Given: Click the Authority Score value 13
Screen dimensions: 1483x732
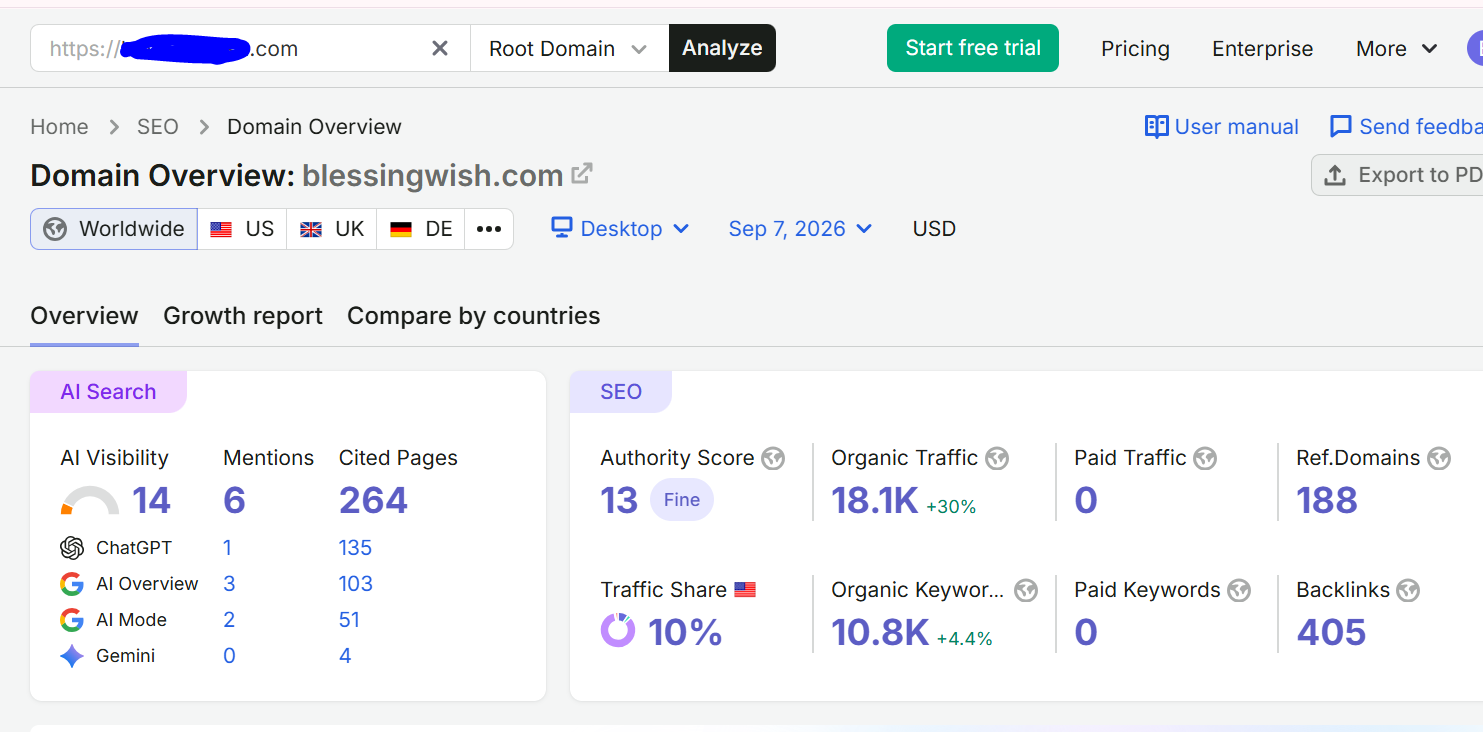Looking at the screenshot, I should point(619,500).
